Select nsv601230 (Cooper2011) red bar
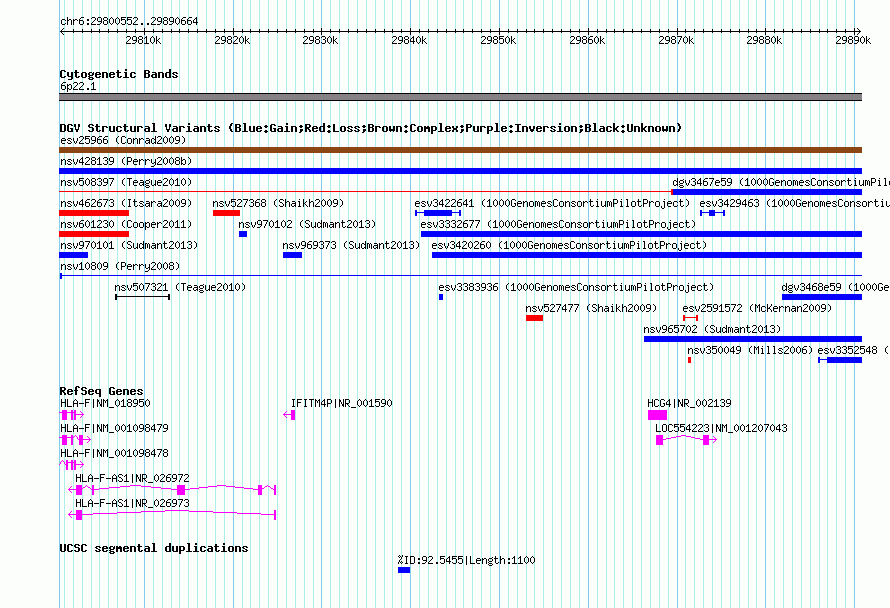890x608 pixels. click(x=94, y=234)
